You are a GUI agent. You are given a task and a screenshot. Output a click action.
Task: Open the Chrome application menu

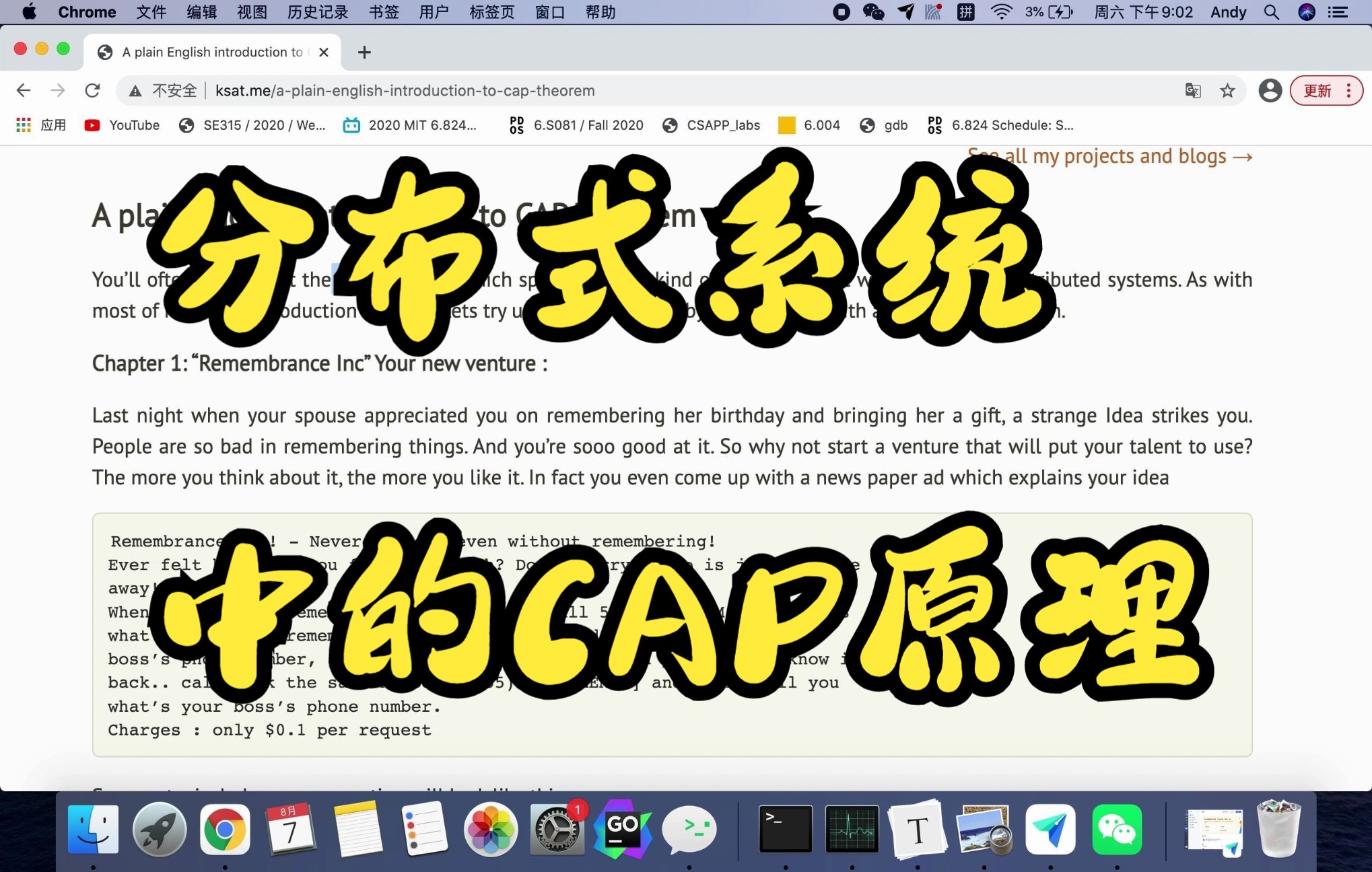tap(87, 12)
